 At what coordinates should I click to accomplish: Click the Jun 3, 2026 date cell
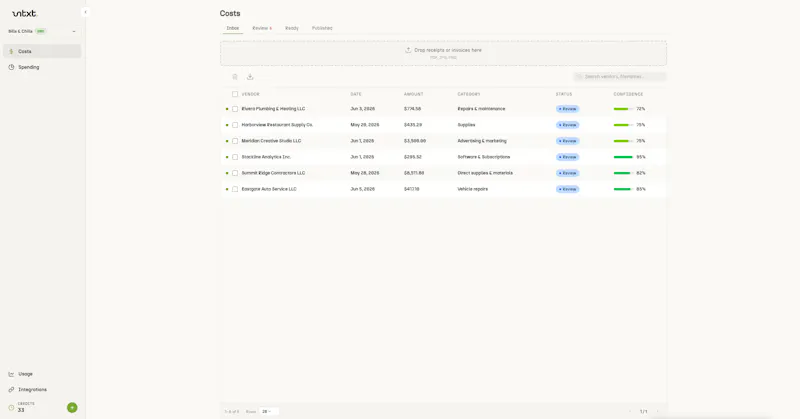pyautogui.click(x=362, y=109)
